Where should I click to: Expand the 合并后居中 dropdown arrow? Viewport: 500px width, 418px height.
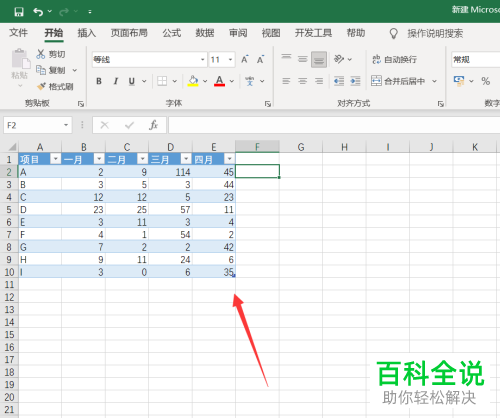(434, 81)
